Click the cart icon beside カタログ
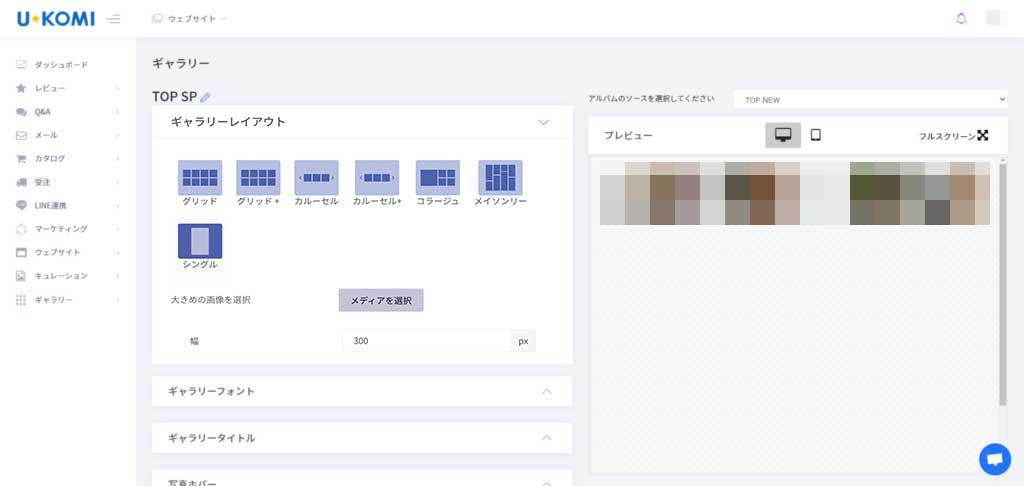The height and width of the screenshot is (486, 1024). pyautogui.click(x=21, y=159)
